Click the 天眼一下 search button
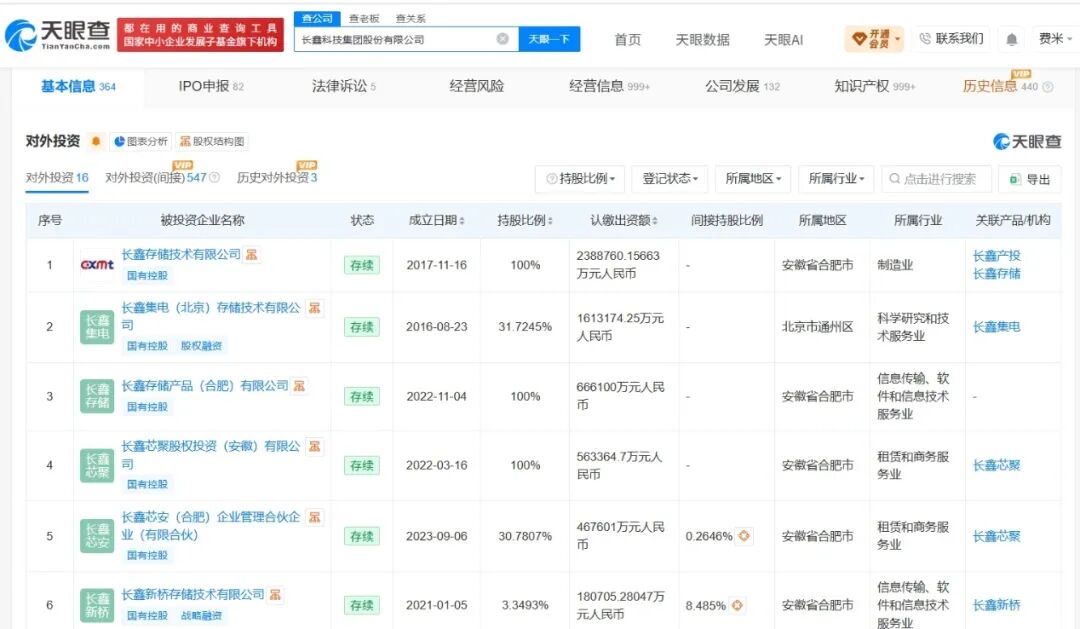Image resolution: width=1080 pixels, height=629 pixels. point(549,39)
